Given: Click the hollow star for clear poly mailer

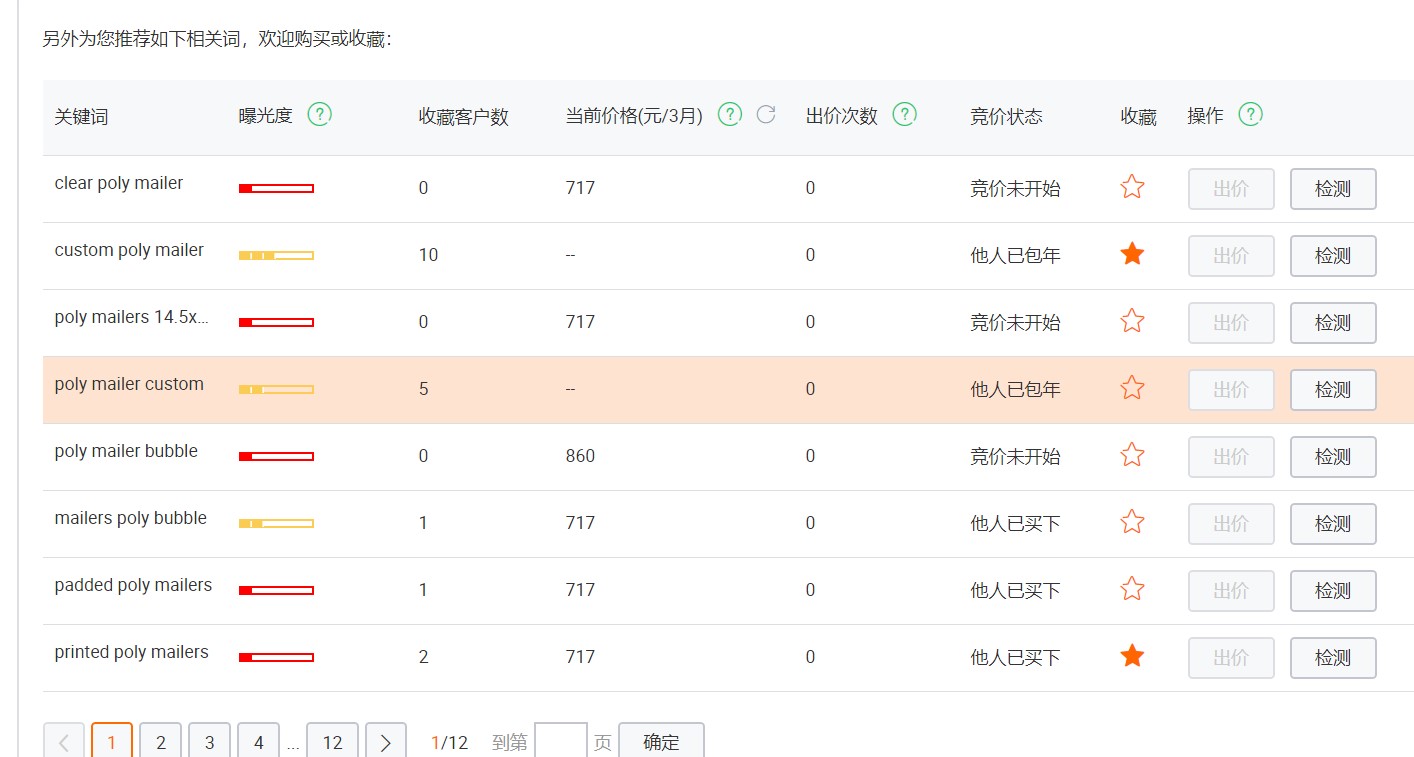Looking at the screenshot, I should click(x=1131, y=186).
